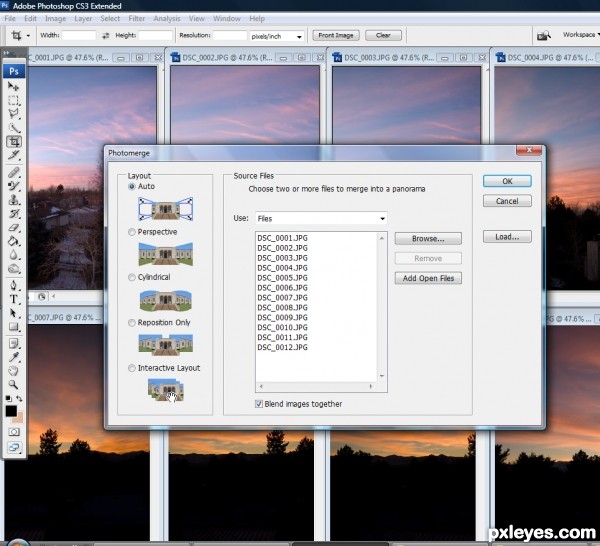600x546 pixels.
Task: Choose the Perspective layout option
Action: [132, 232]
